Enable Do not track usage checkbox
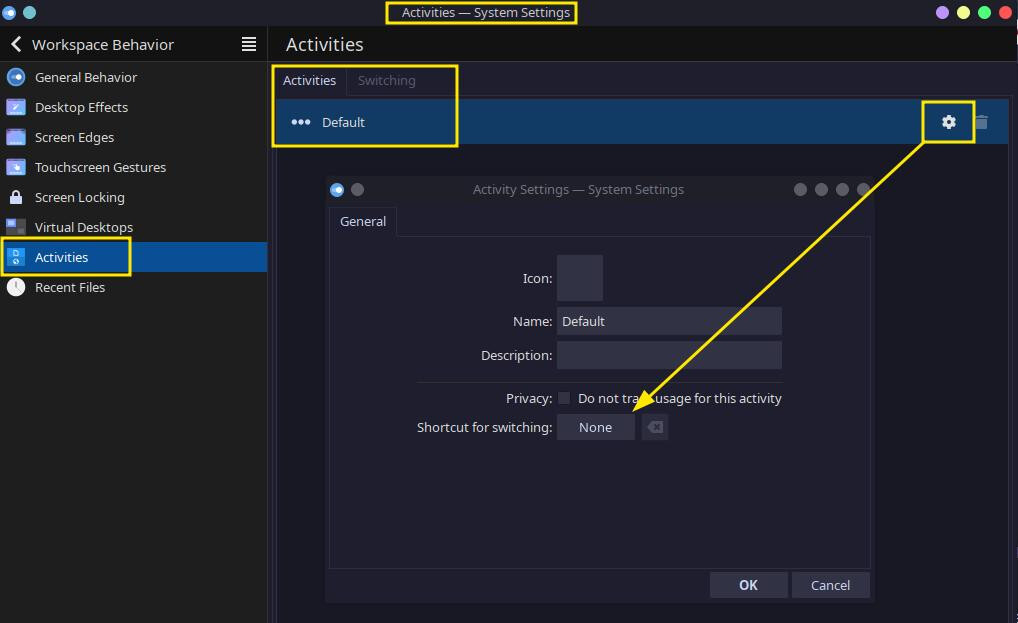This screenshot has height=623, width=1018. 564,398
